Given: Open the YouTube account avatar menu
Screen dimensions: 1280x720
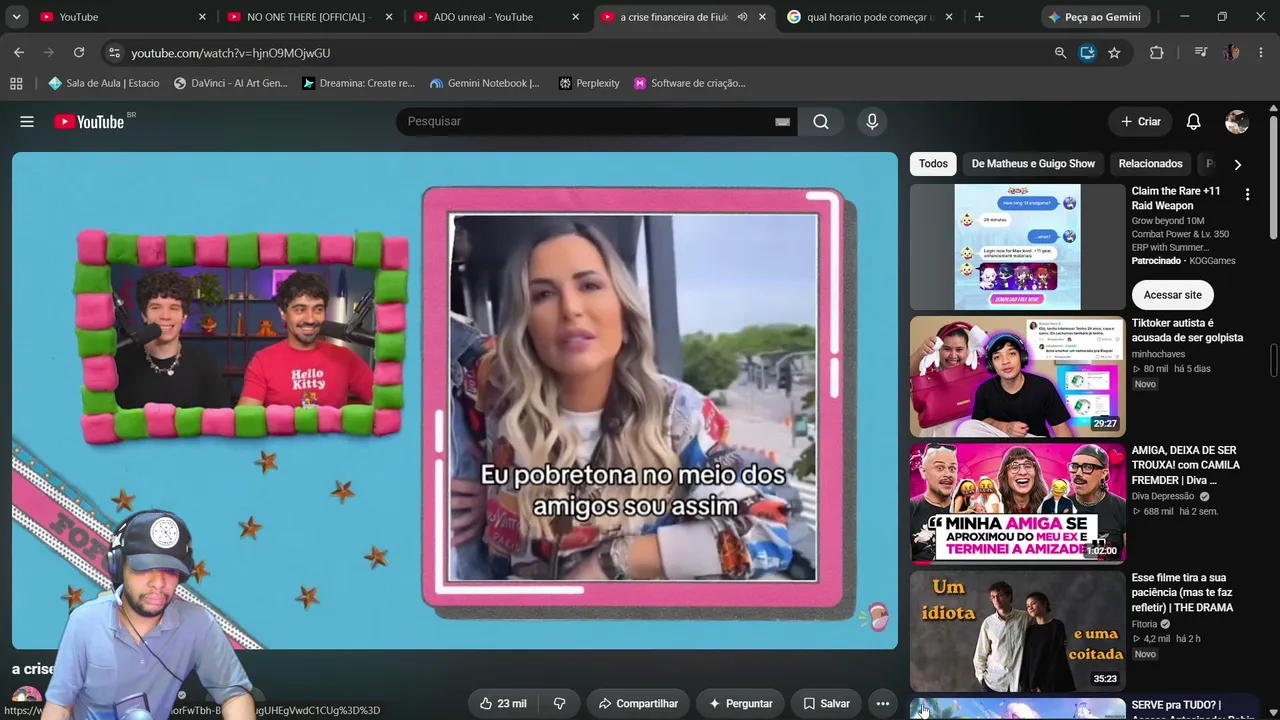Looking at the screenshot, I should click(1237, 122).
